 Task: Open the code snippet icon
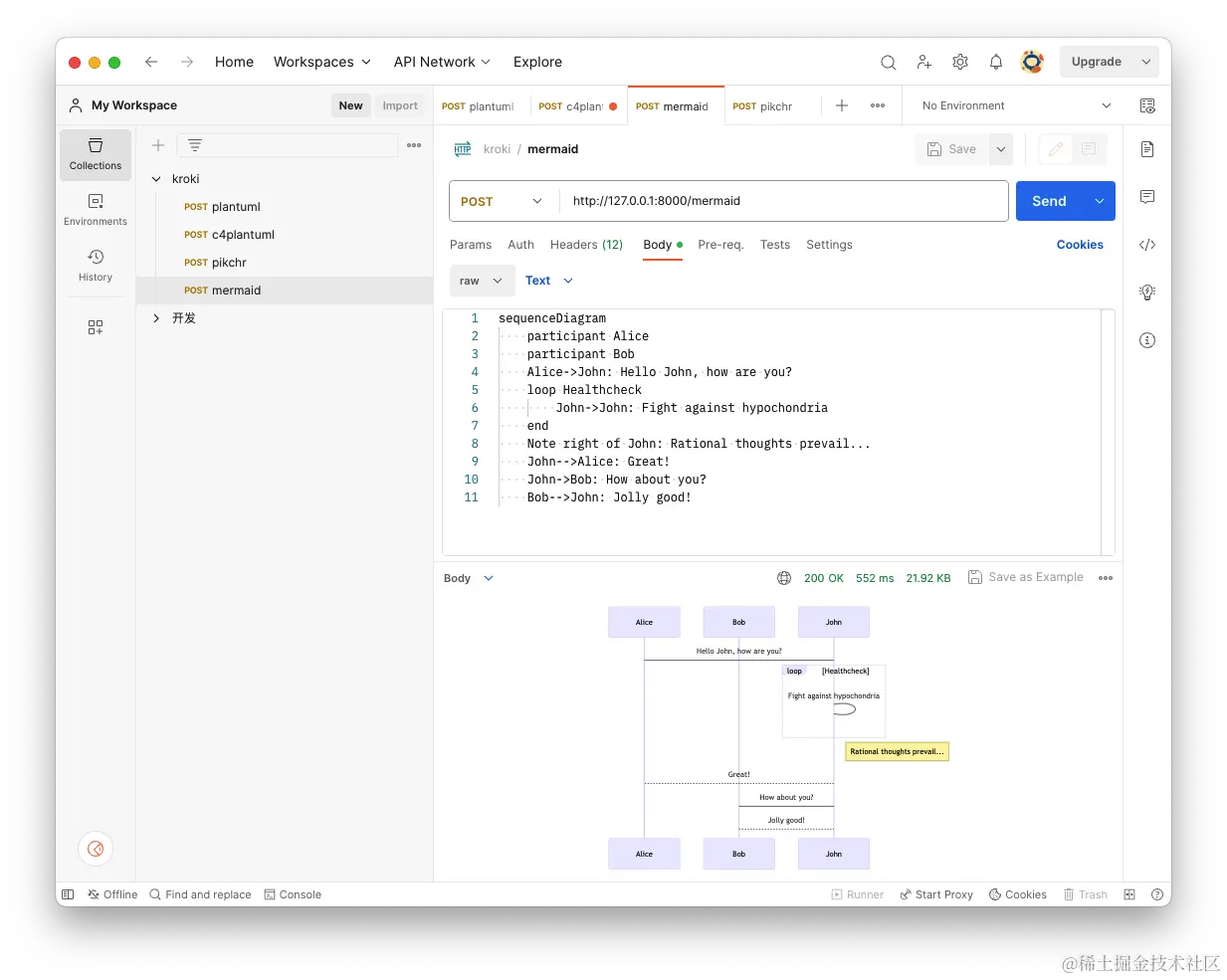coord(1147,245)
